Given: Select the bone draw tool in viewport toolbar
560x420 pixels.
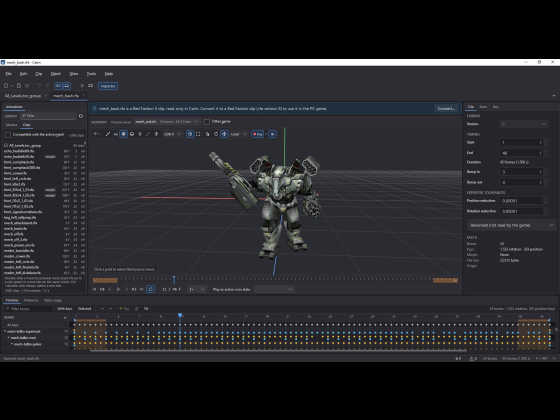Looking at the screenshot, I should click(108, 134).
